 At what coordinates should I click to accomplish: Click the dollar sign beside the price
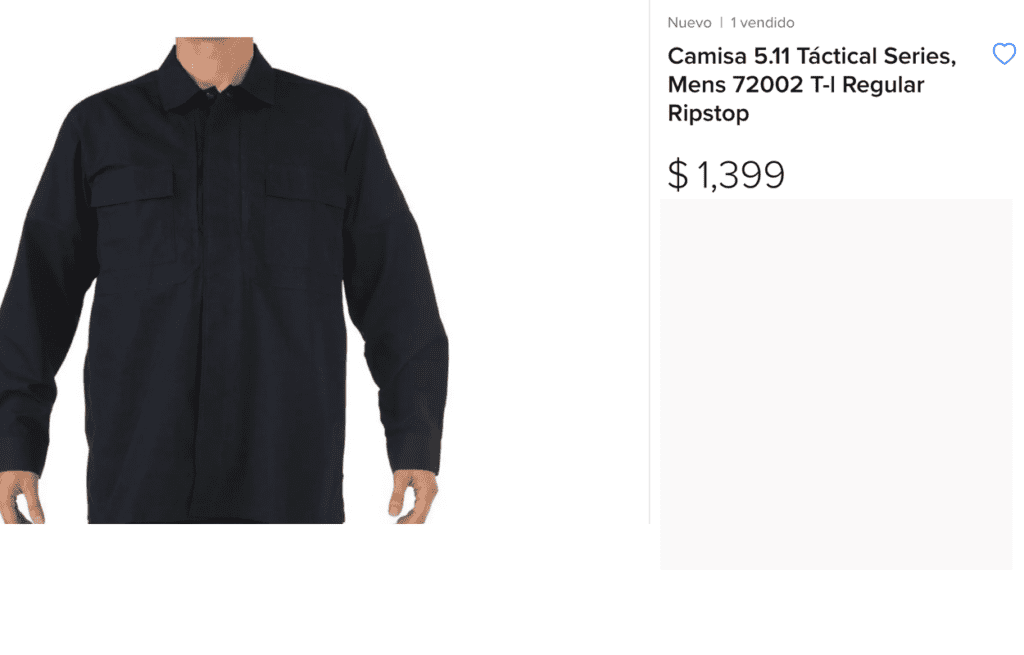click(x=678, y=174)
